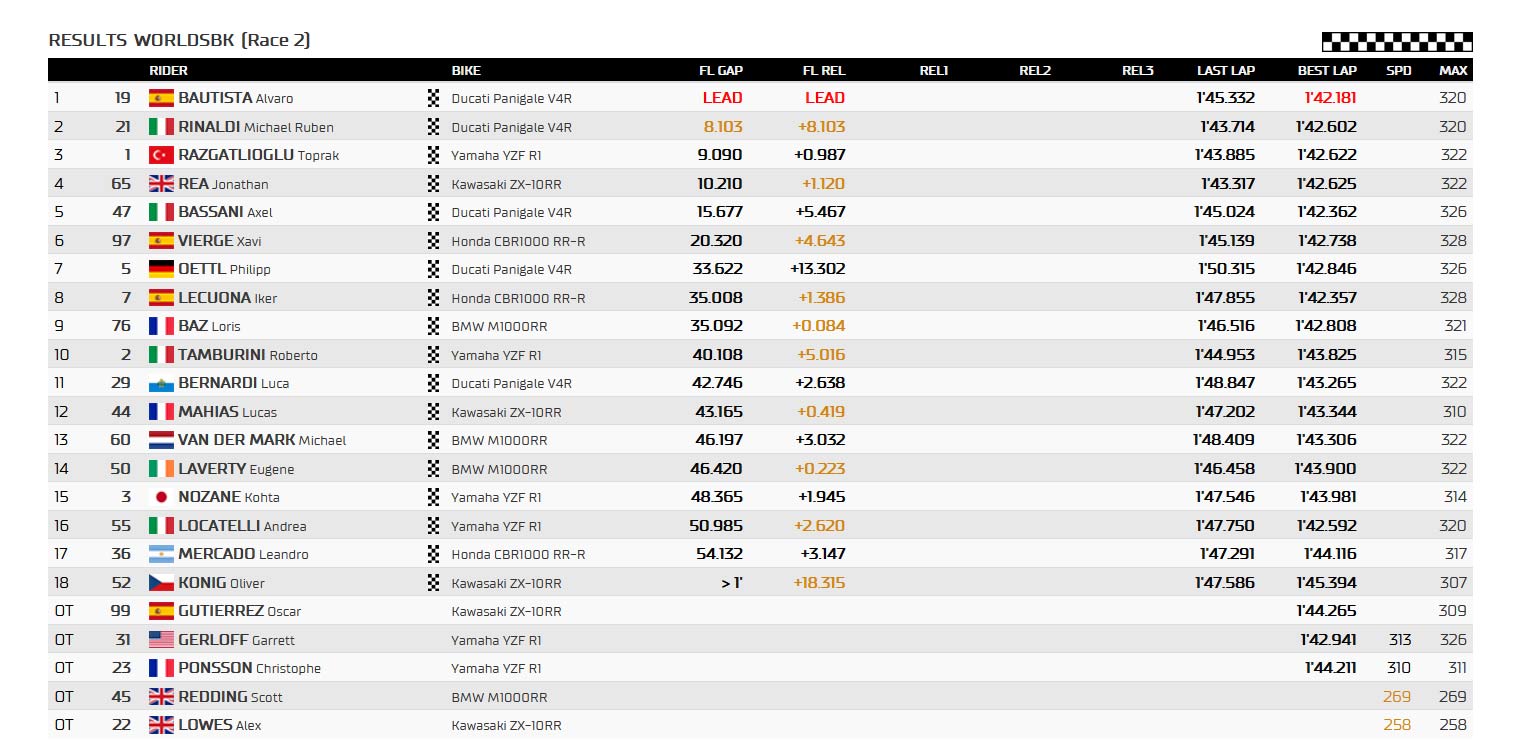The height and width of the screenshot is (754, 1536).
Task: Select Lowes's orange SPD value 258
Action: coord(1397,725)
